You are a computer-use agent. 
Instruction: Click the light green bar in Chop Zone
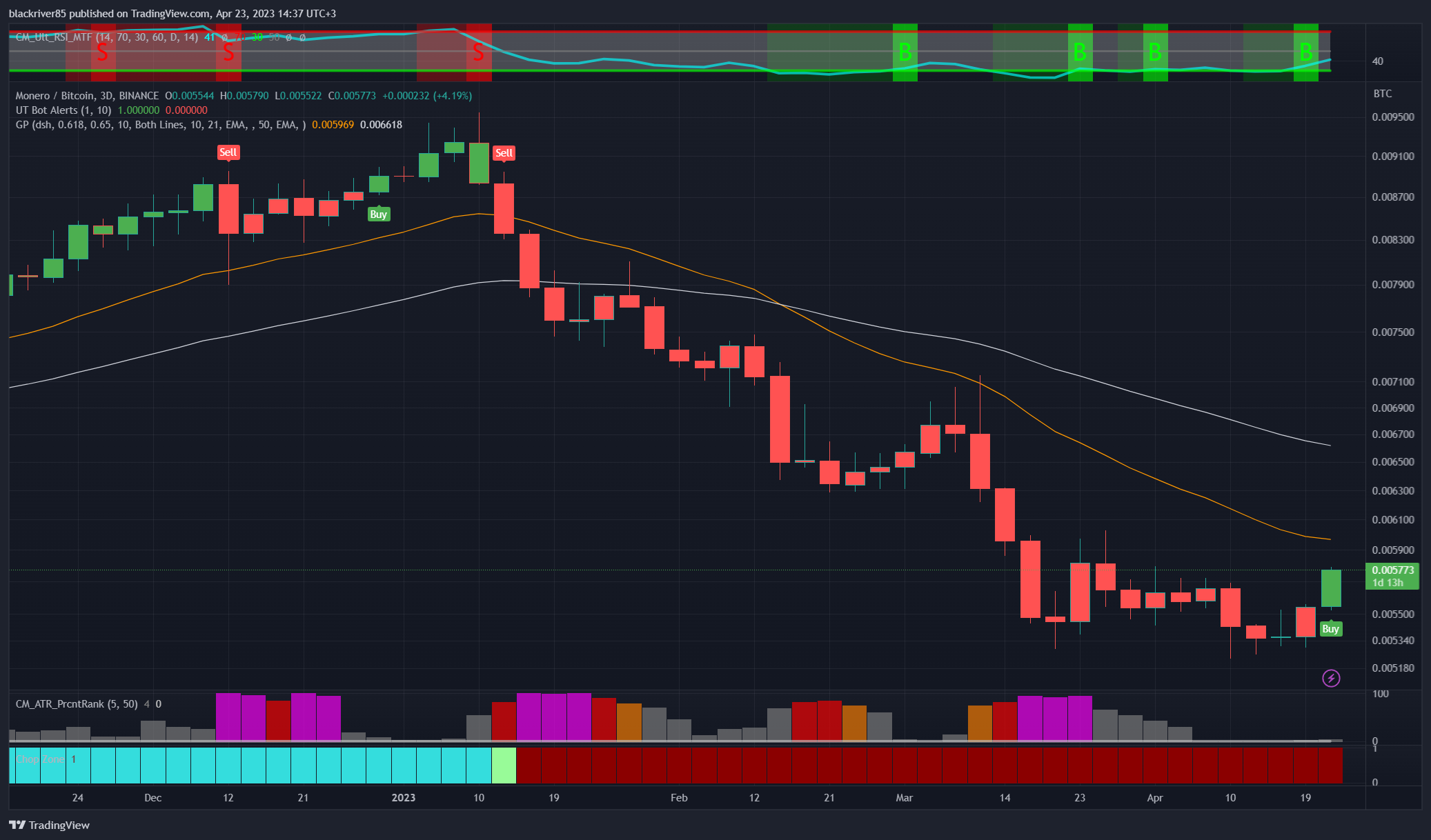click(504, 766)
